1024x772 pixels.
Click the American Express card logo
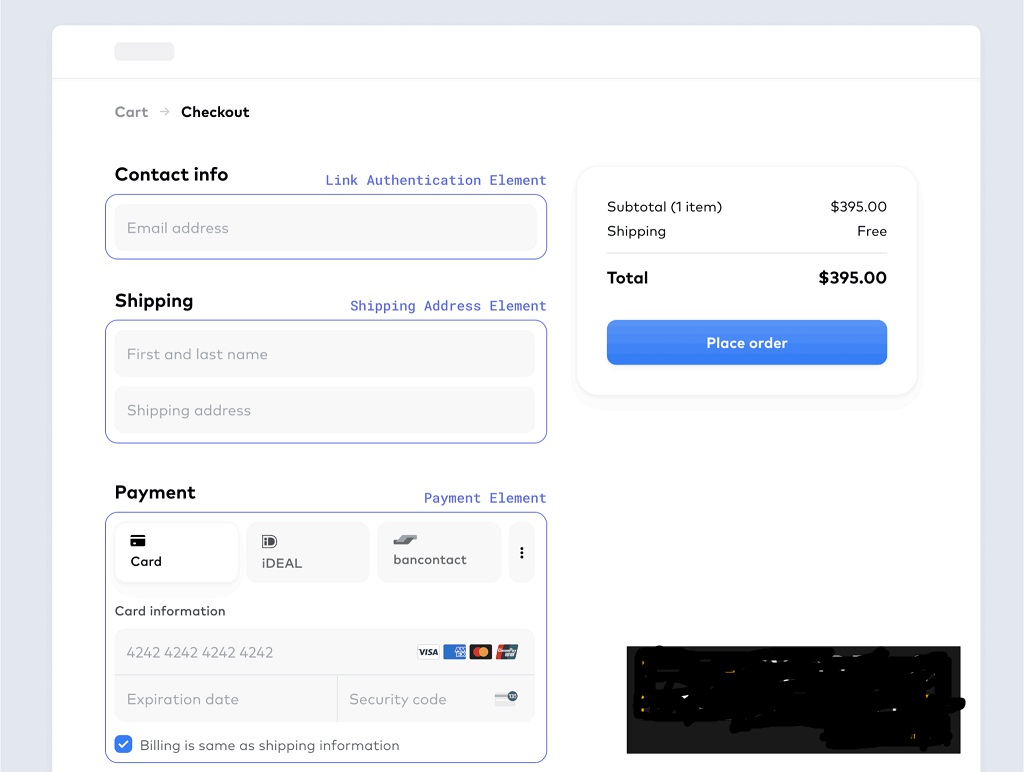[x=455, y=652]
